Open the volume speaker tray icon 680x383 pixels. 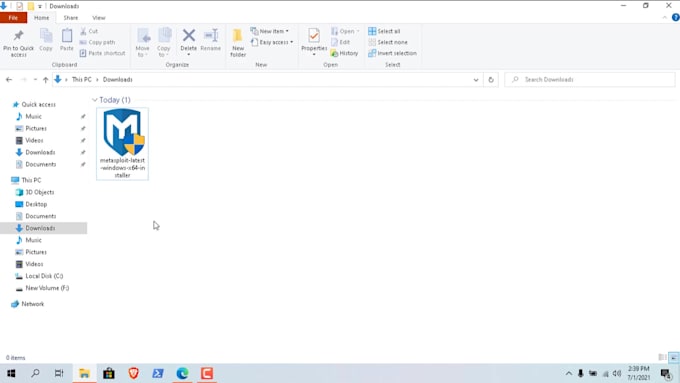[x=617, y=373]
